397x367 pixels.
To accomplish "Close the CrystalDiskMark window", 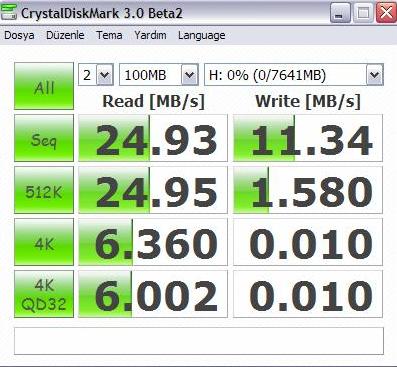I will click(x=386, y=13).
